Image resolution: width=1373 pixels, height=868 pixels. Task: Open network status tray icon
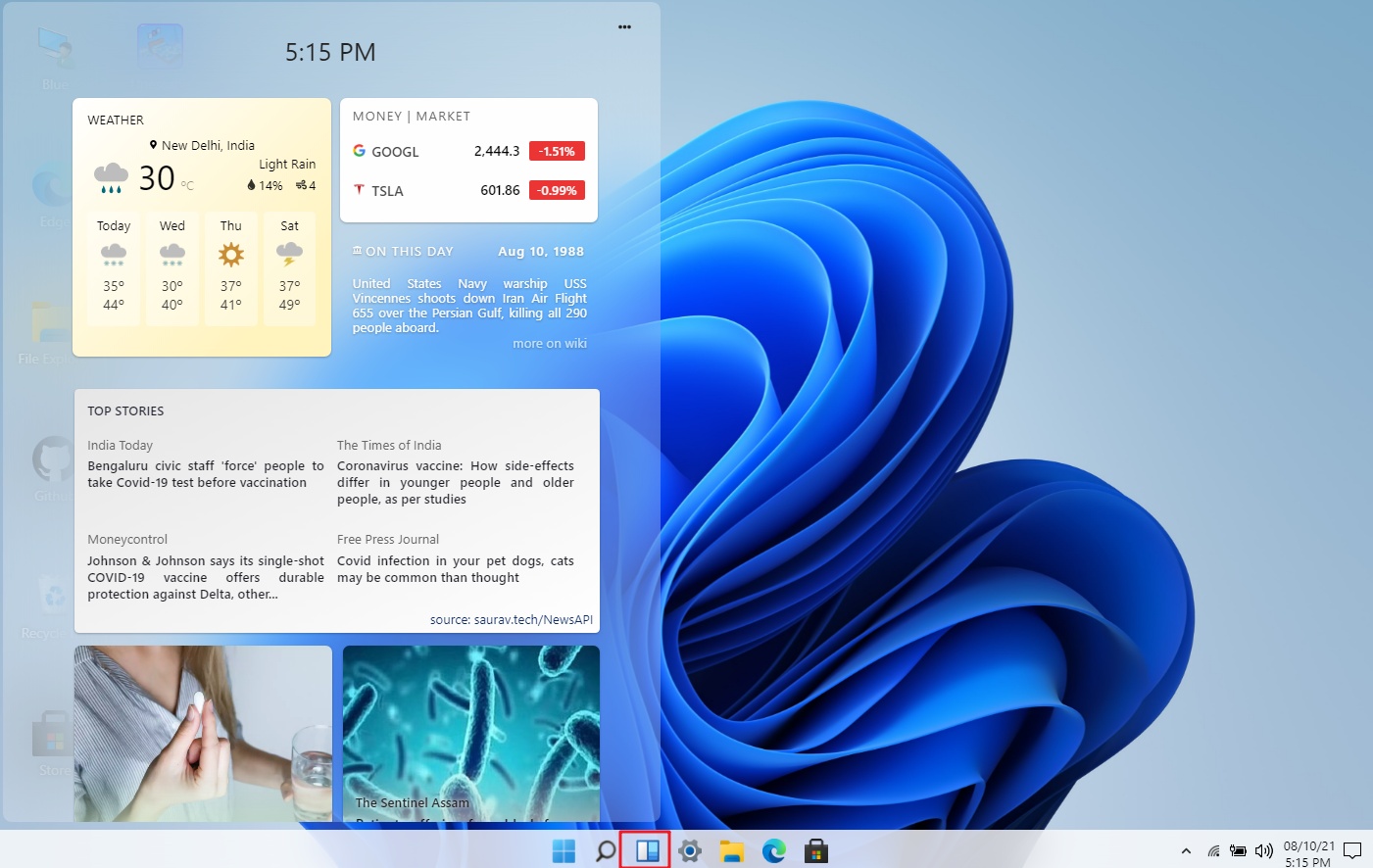click(1214, 851)
